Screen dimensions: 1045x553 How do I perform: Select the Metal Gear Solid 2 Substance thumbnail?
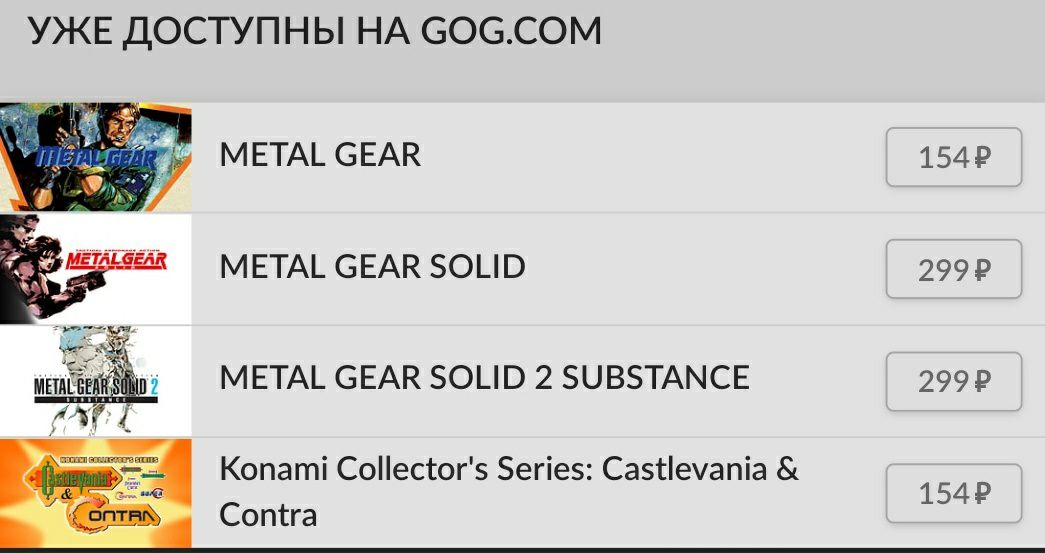pyautogui.click(x=96, y=381)
